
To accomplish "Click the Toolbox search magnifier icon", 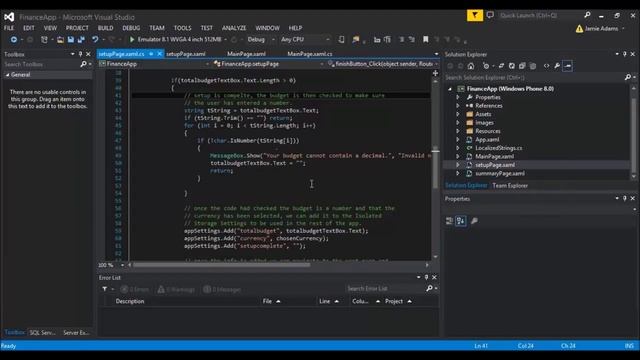I will (x=83, y=64).
